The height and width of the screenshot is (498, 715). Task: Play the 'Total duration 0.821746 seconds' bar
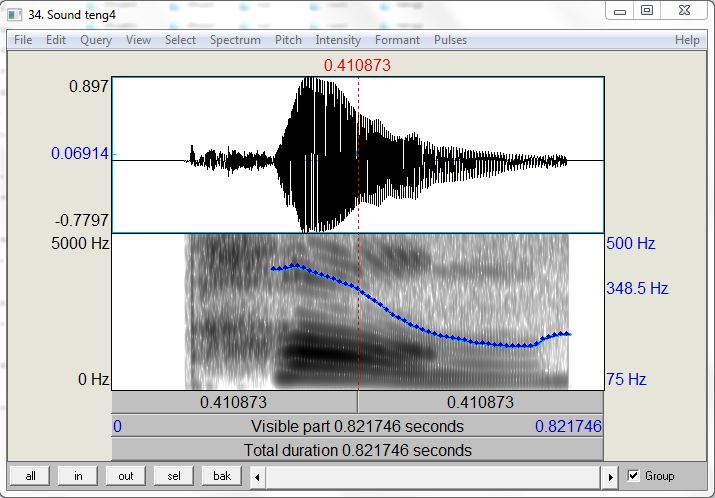tap(358, 450)
